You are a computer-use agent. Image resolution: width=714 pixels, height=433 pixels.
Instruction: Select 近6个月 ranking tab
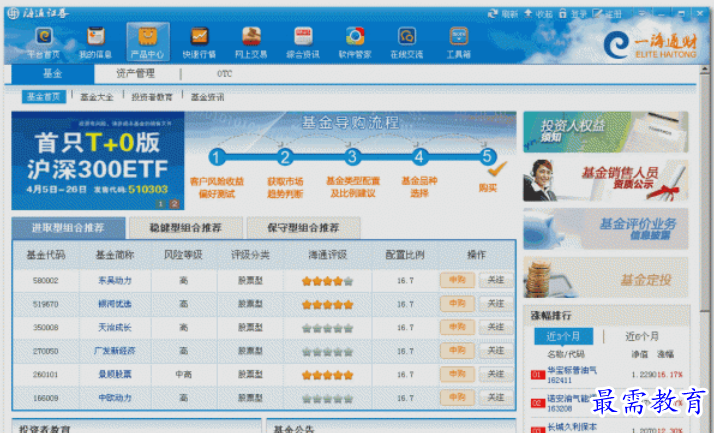[x=642, y=336]
